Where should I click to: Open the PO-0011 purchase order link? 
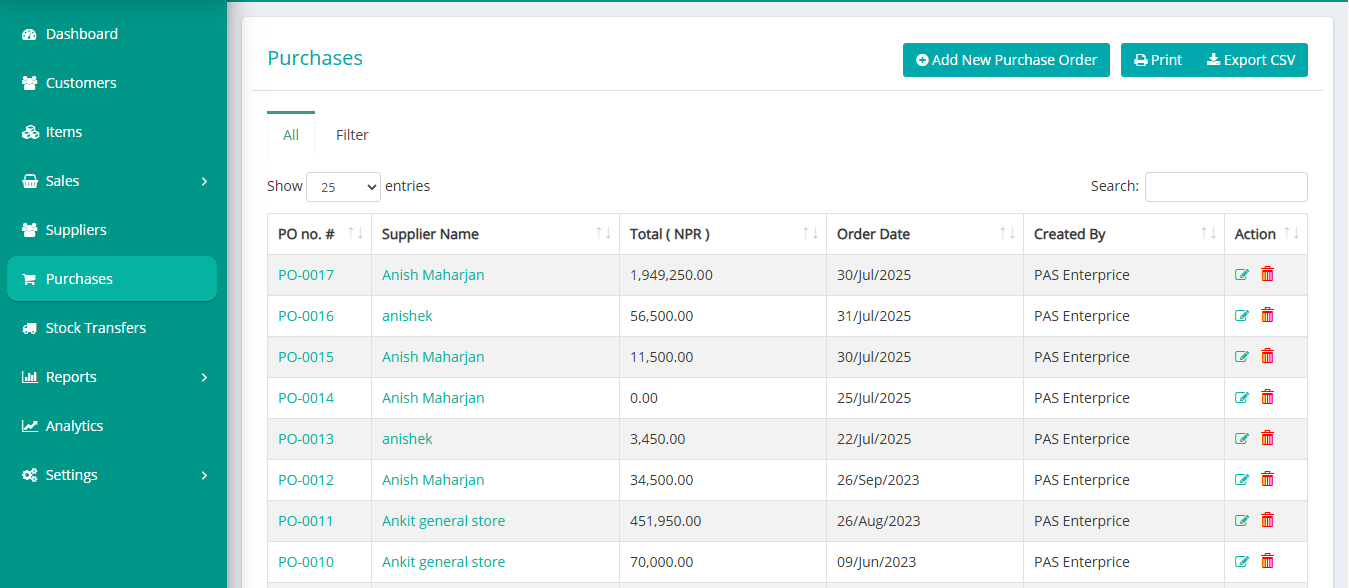click(x=305, y=520)
